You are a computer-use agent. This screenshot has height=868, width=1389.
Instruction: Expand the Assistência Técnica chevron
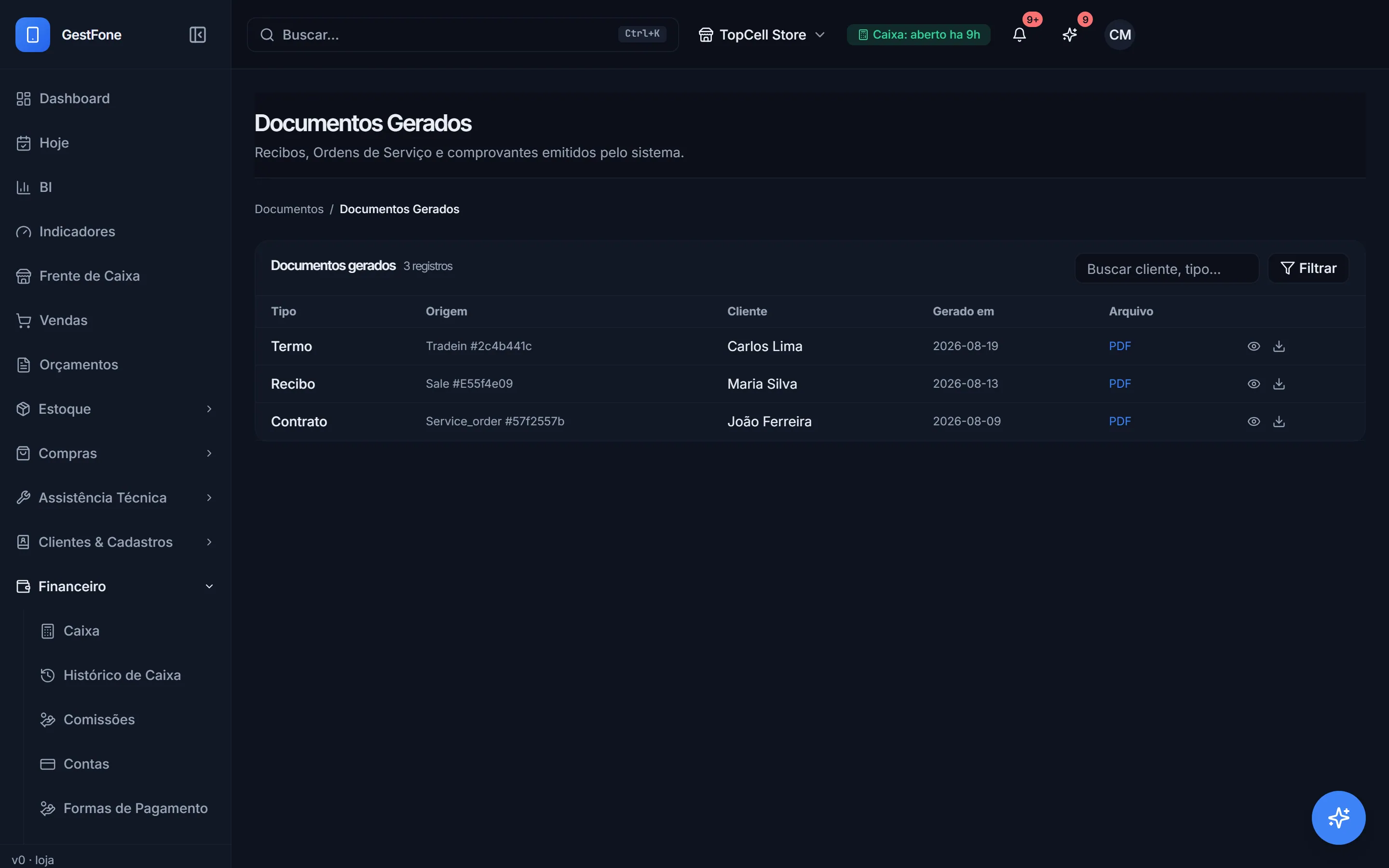tap(209, 498)
